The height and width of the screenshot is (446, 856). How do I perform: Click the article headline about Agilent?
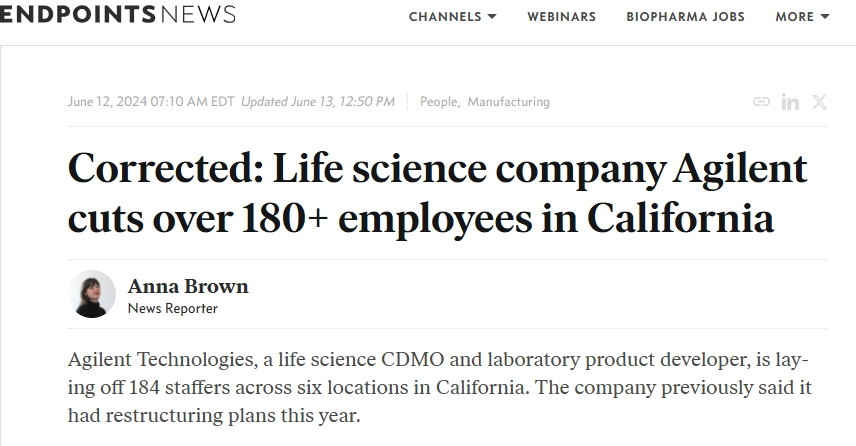437,193
